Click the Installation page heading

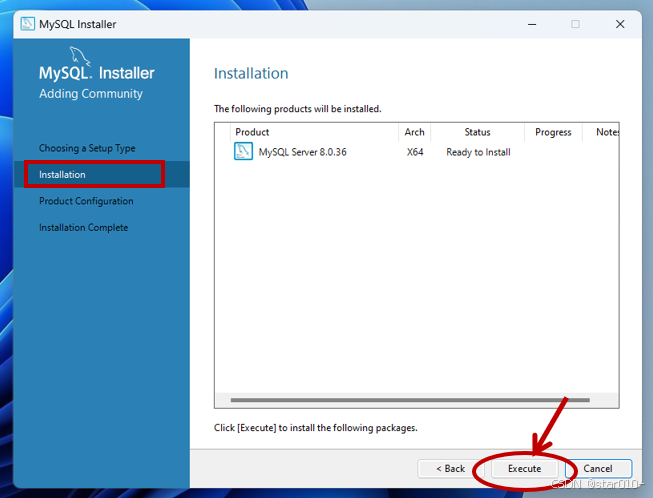click(251, 73)
